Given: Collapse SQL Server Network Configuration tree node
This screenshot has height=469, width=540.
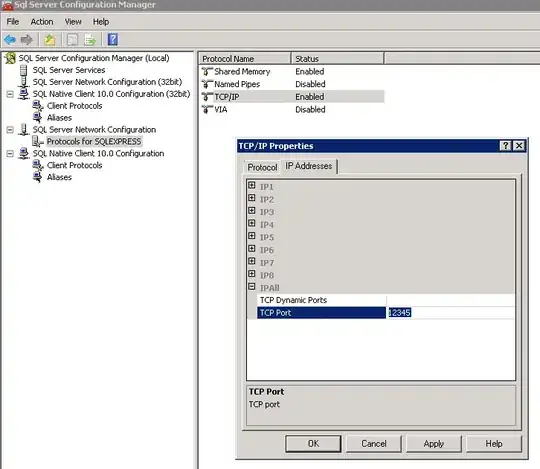Looking at the screenshot, I should 10,130.
